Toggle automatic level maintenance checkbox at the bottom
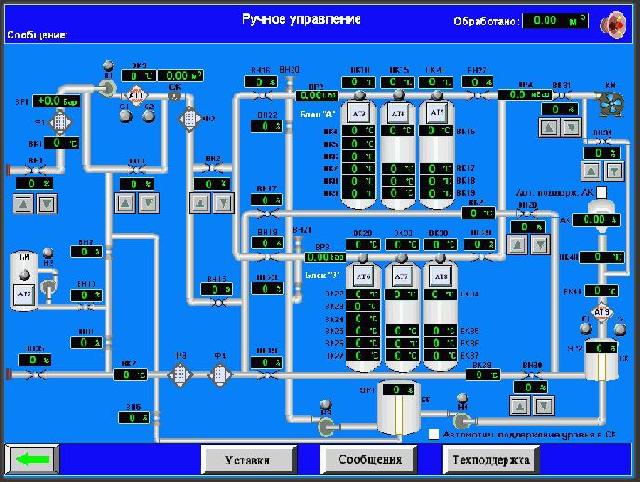The width and height of the screenshot is (640, 482). click(433, 435)
